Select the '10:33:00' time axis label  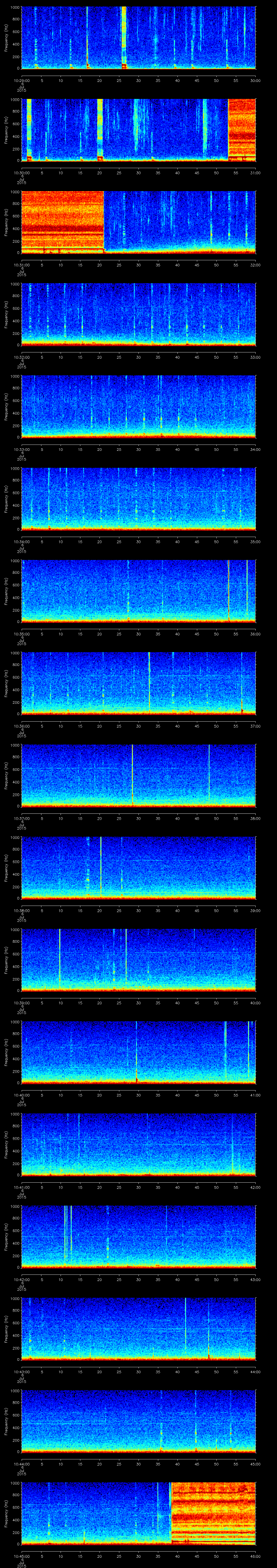pyautogui.click(x=21, y=449)
